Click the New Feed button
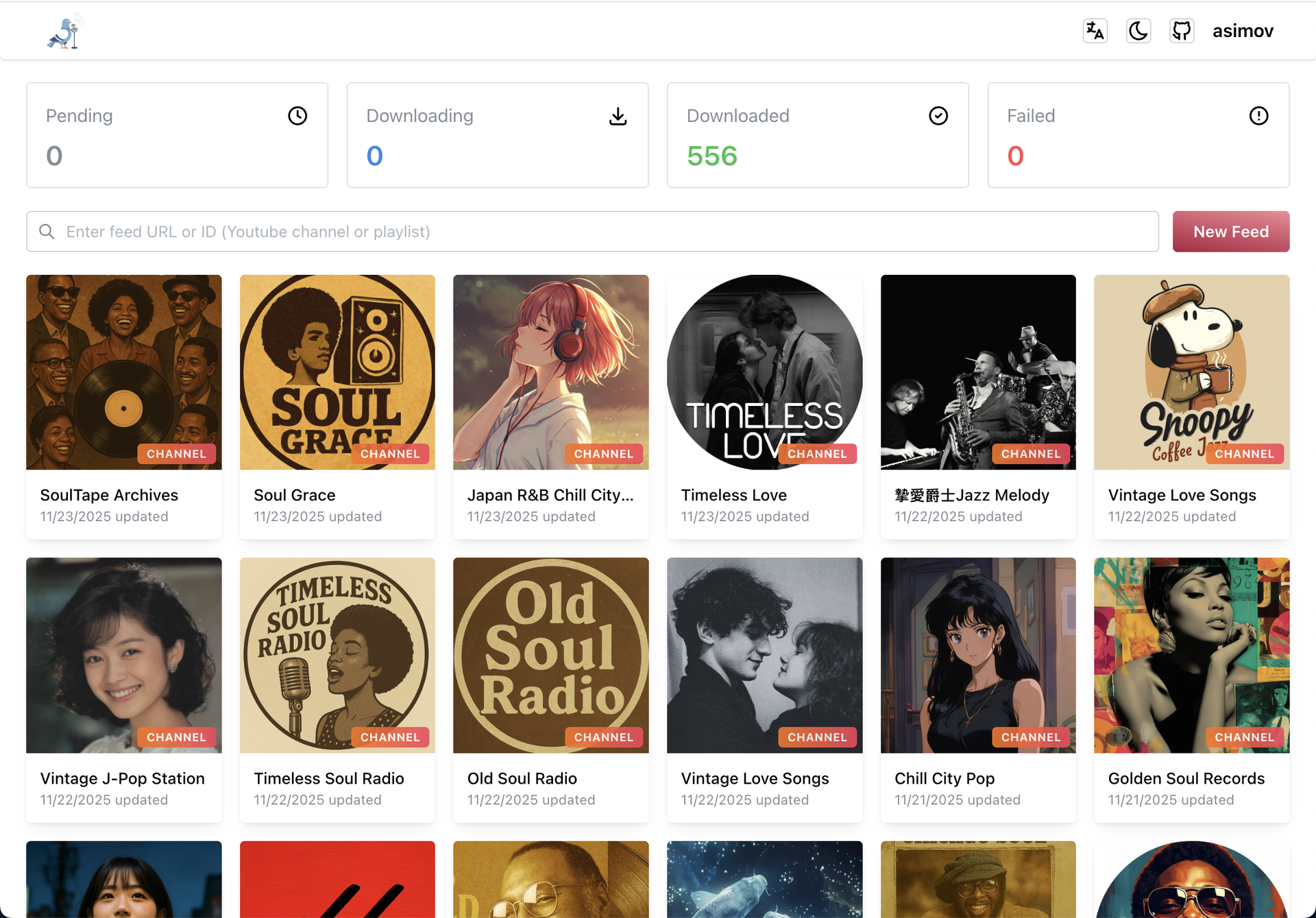 pos(1230,232)
